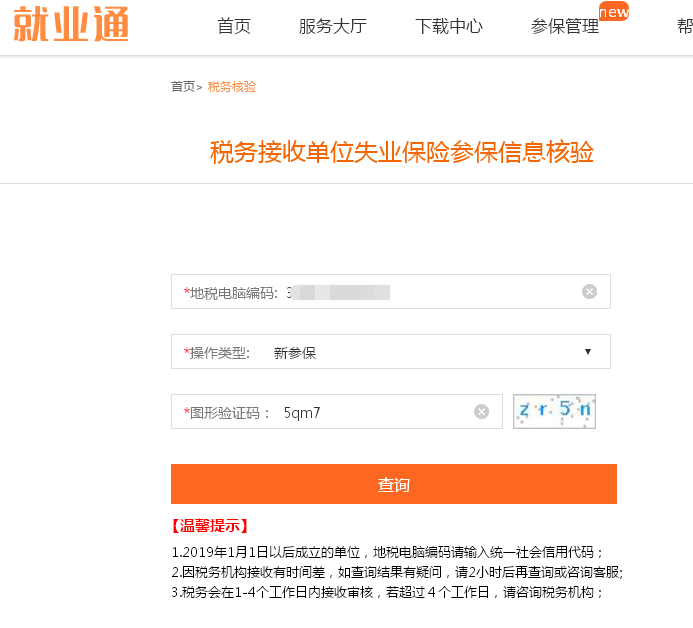
Task: Click the page title 税务接收单位失业保险参保信息核验
Action: pyautogui.click(x=402, y=152)
